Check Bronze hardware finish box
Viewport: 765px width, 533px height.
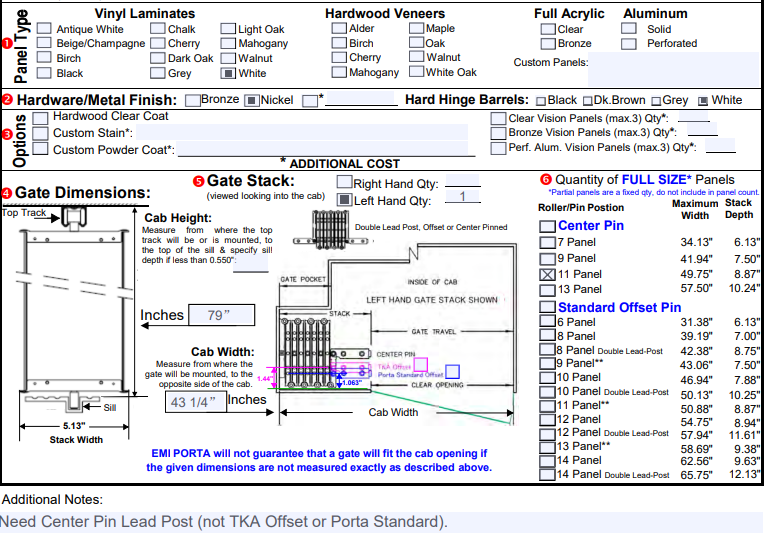pos(193,101)
